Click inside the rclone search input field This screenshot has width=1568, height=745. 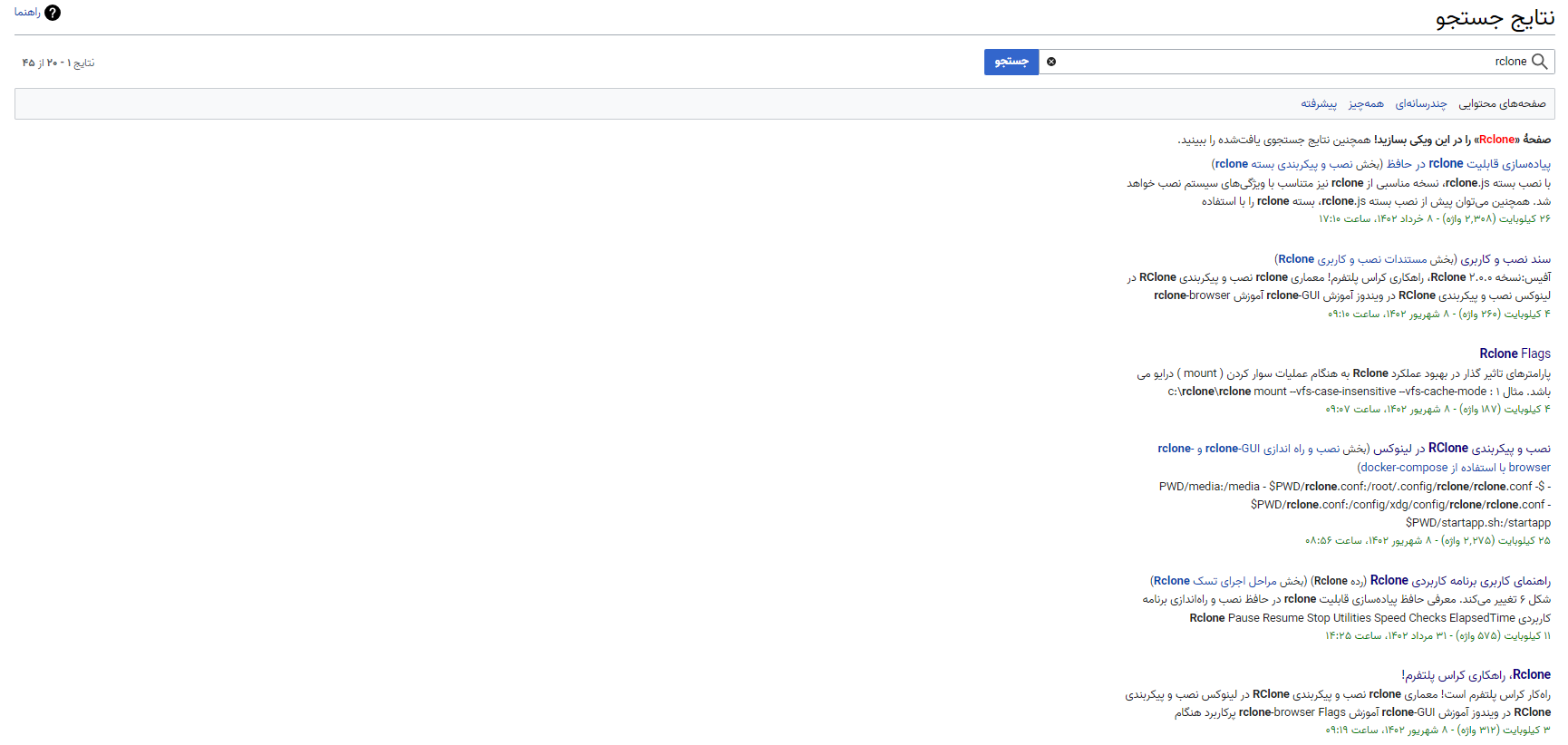click(1269, 62)
